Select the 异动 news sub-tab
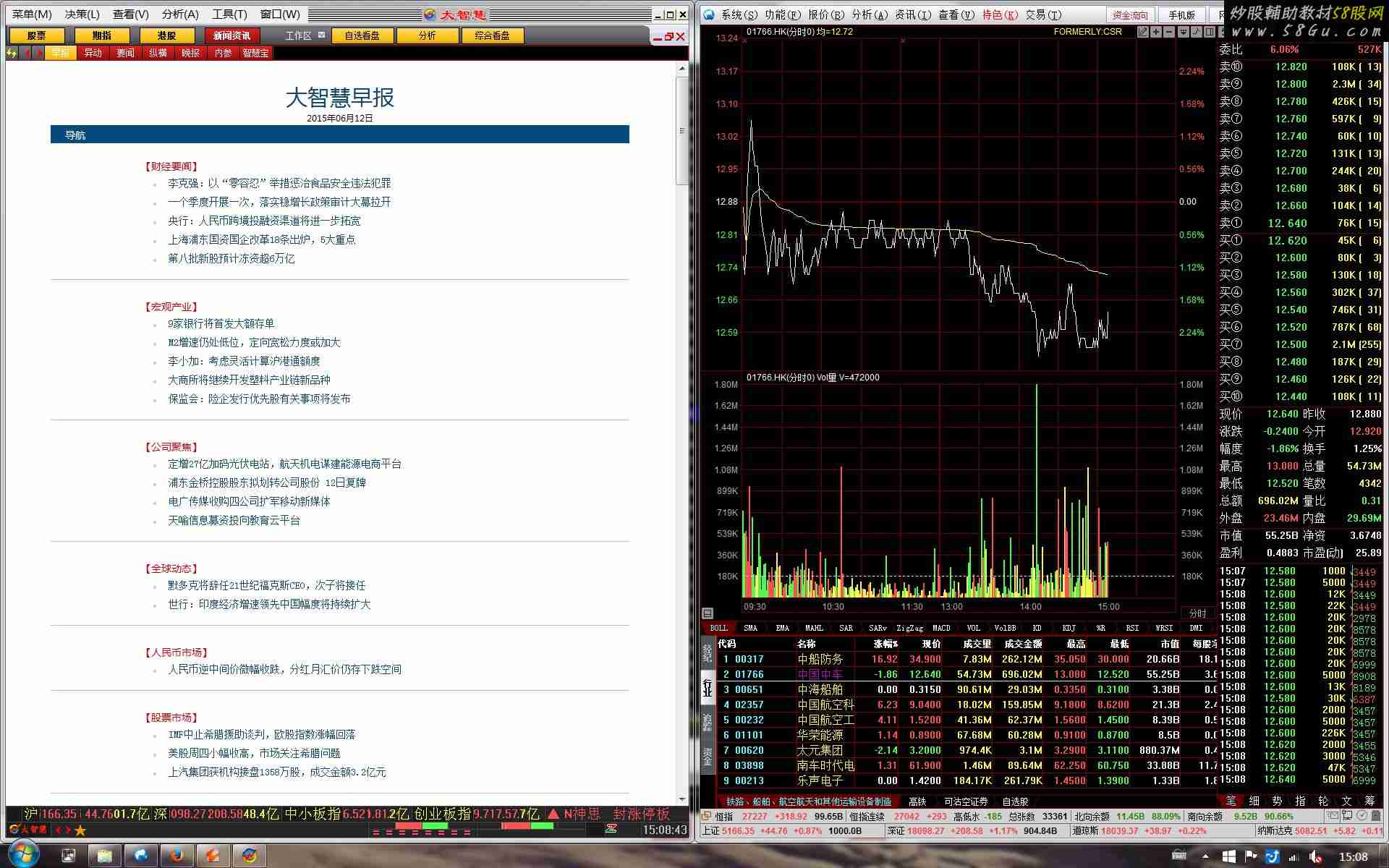Image resolution: width=1389 pixels, height=868 pixels. click(93, 53)
